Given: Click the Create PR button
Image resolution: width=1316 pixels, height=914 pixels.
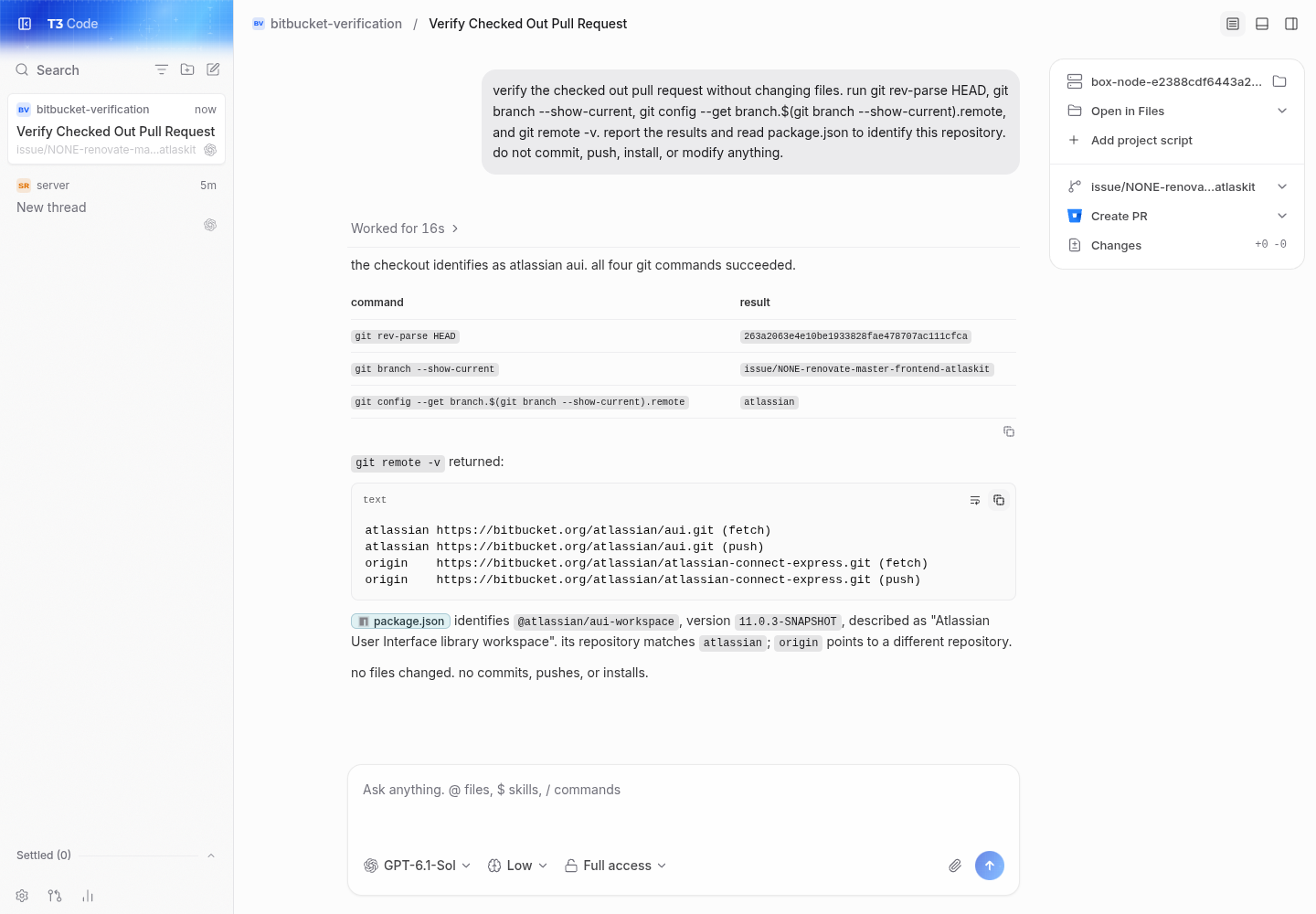Looking at the screenshot, I should point(1120,216).
